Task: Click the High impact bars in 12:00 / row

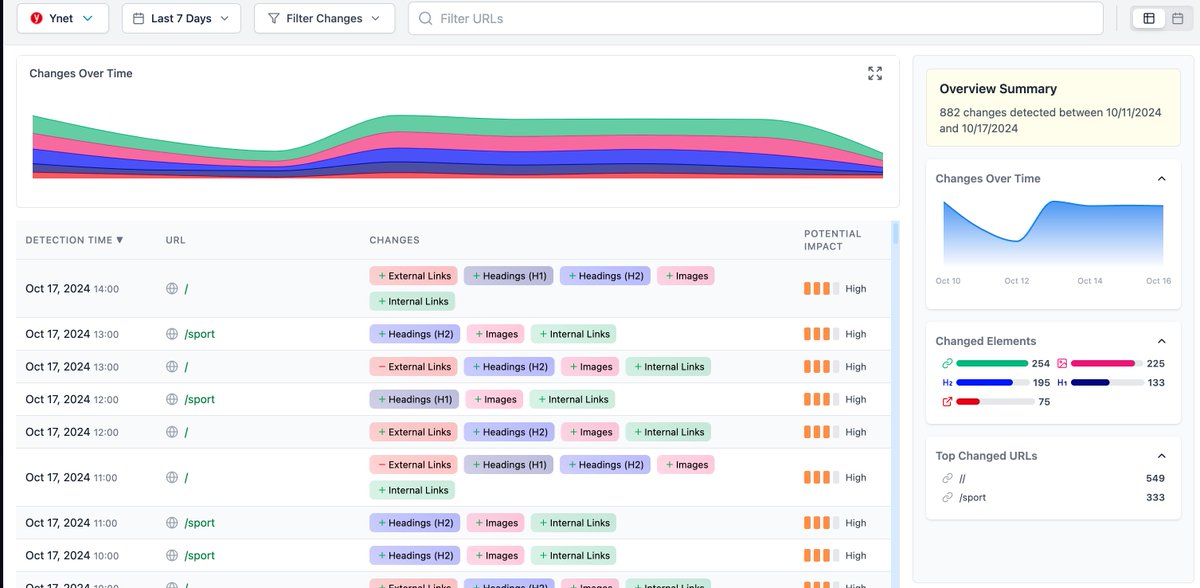Action: 820,432
